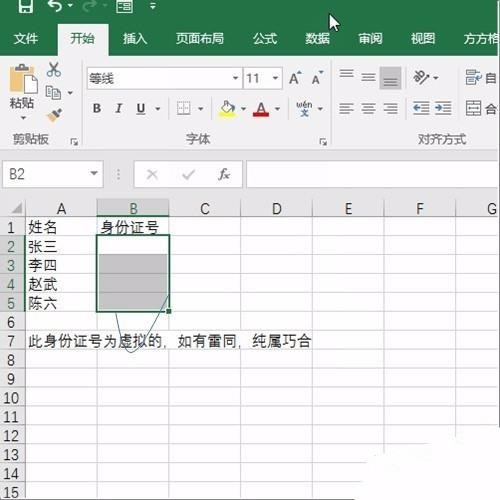Click the Increase Font Size icon
The height and width of the screenshot is (500, 500).
coord(295,78)
